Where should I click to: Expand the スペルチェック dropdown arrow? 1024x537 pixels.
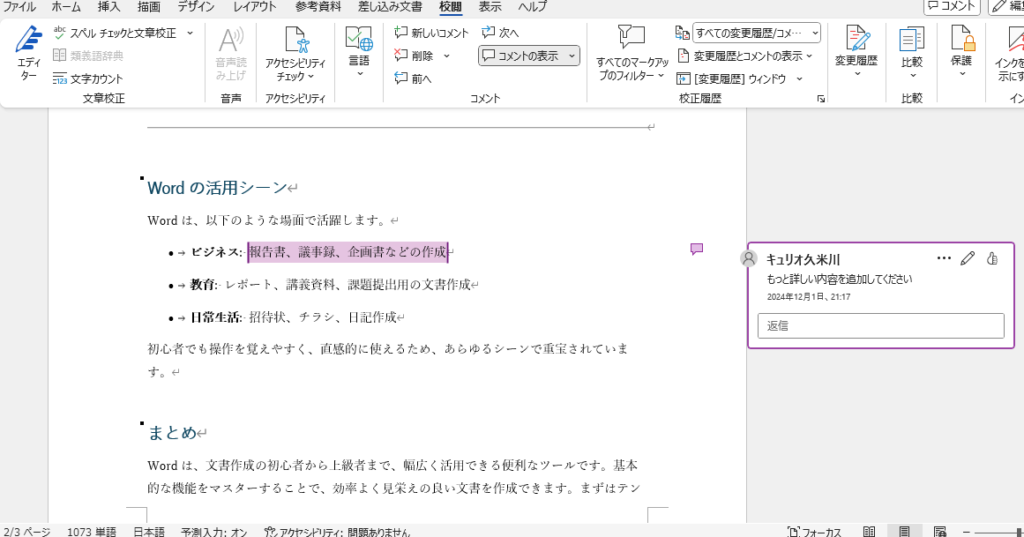coord(190,33)
